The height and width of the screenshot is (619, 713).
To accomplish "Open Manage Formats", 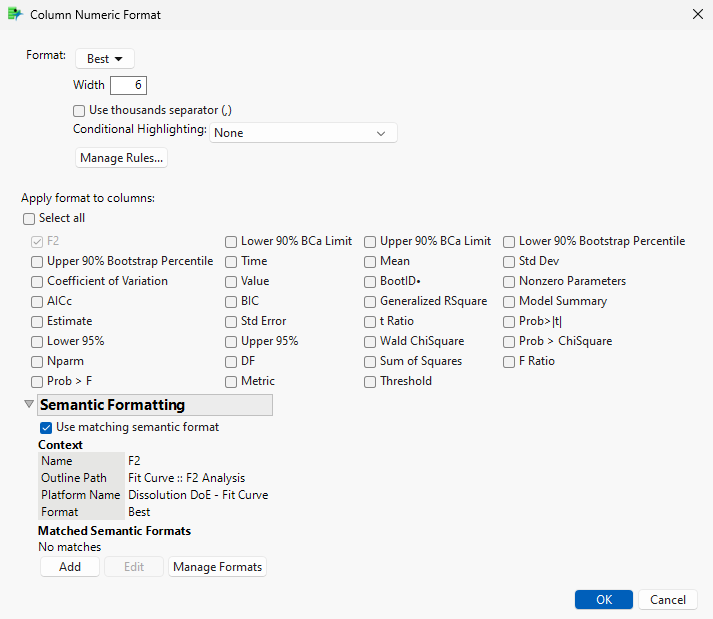I will (217, 567).
